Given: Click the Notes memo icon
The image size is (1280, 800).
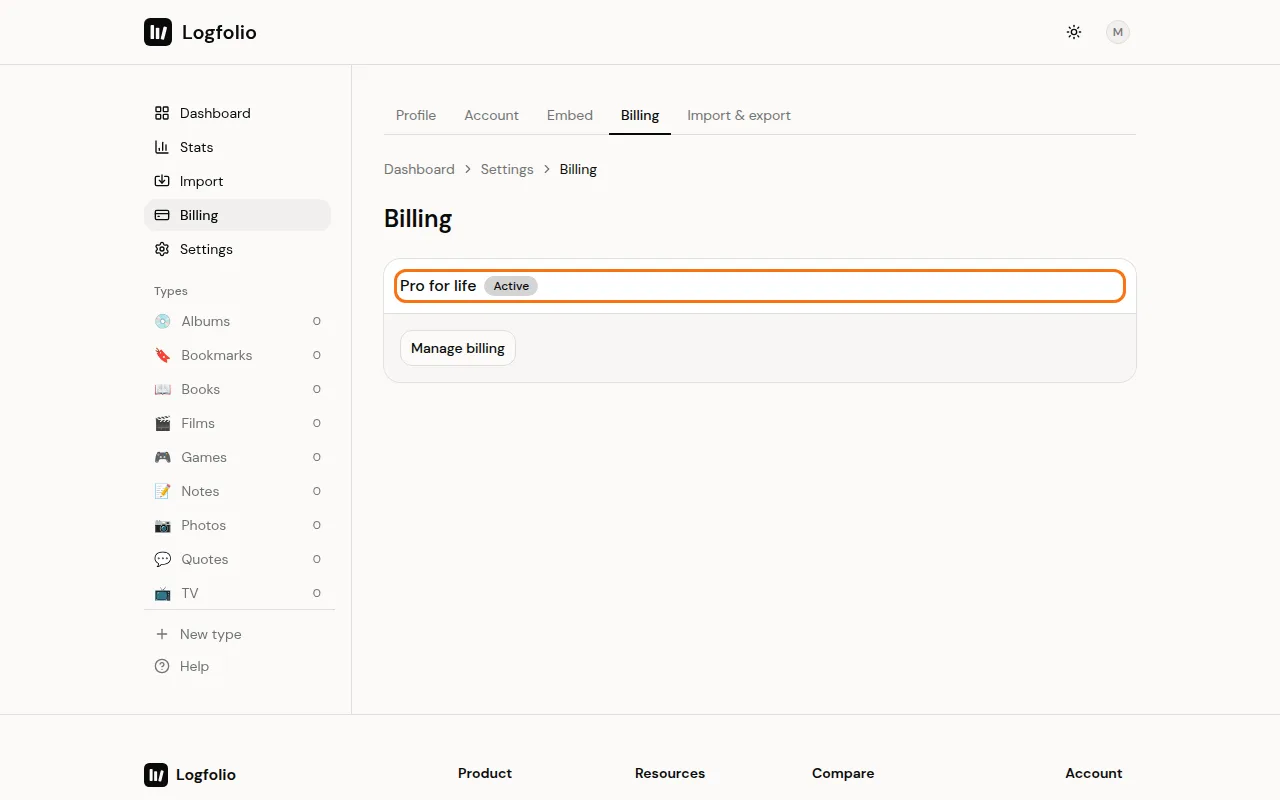Looking at the screenshot, I should pyautogui.click(x=162, y=491).
